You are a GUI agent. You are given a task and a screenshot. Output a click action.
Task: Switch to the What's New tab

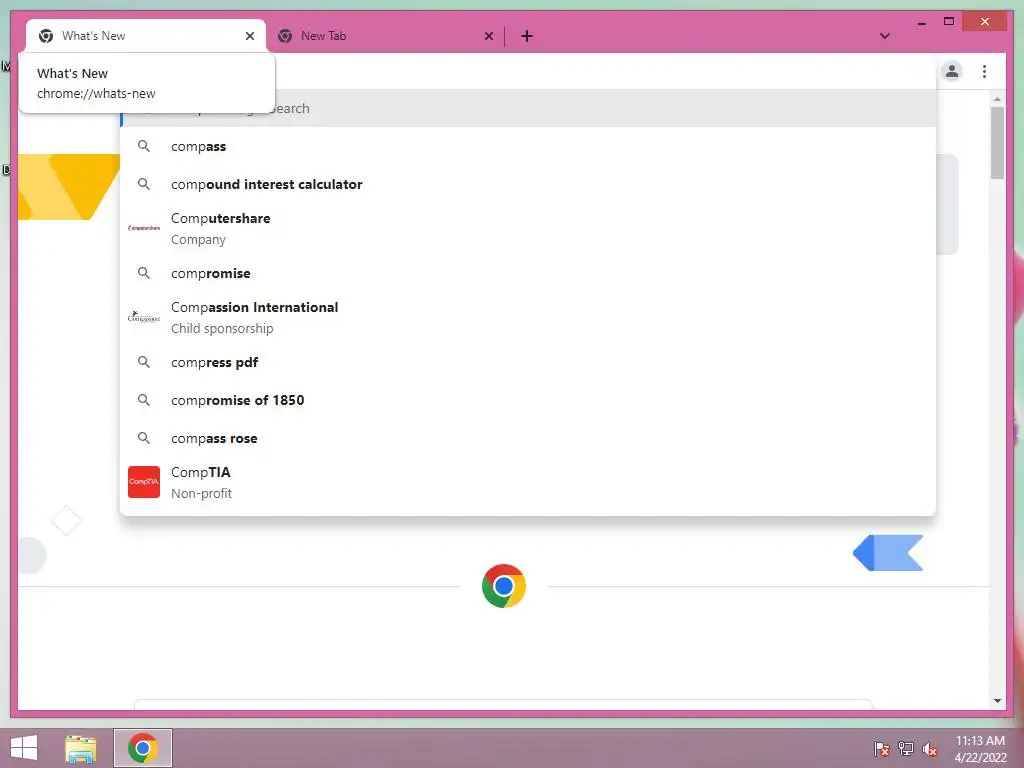145,36
